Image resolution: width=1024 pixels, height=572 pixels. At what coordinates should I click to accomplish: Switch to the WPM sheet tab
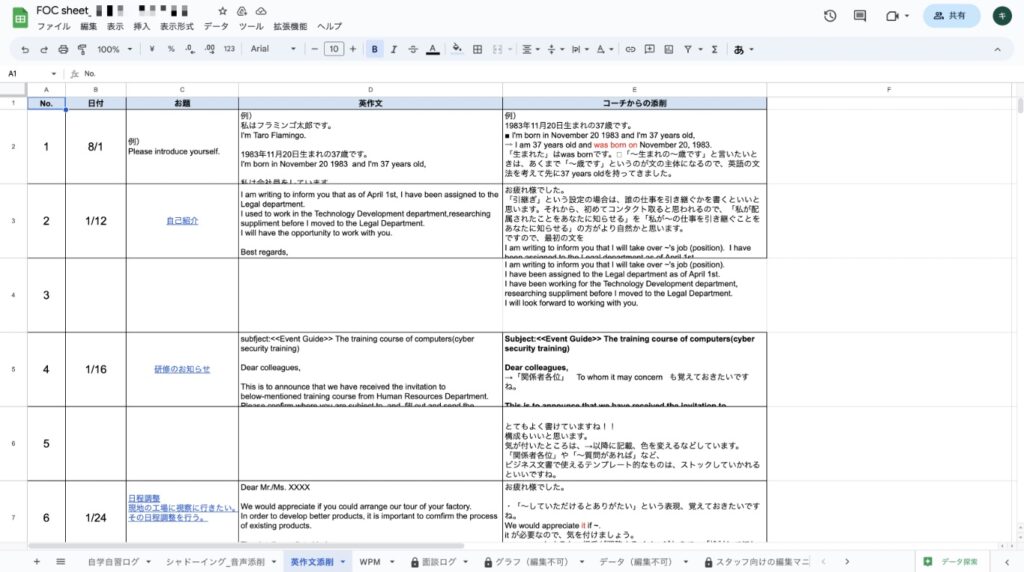(370, 562)
